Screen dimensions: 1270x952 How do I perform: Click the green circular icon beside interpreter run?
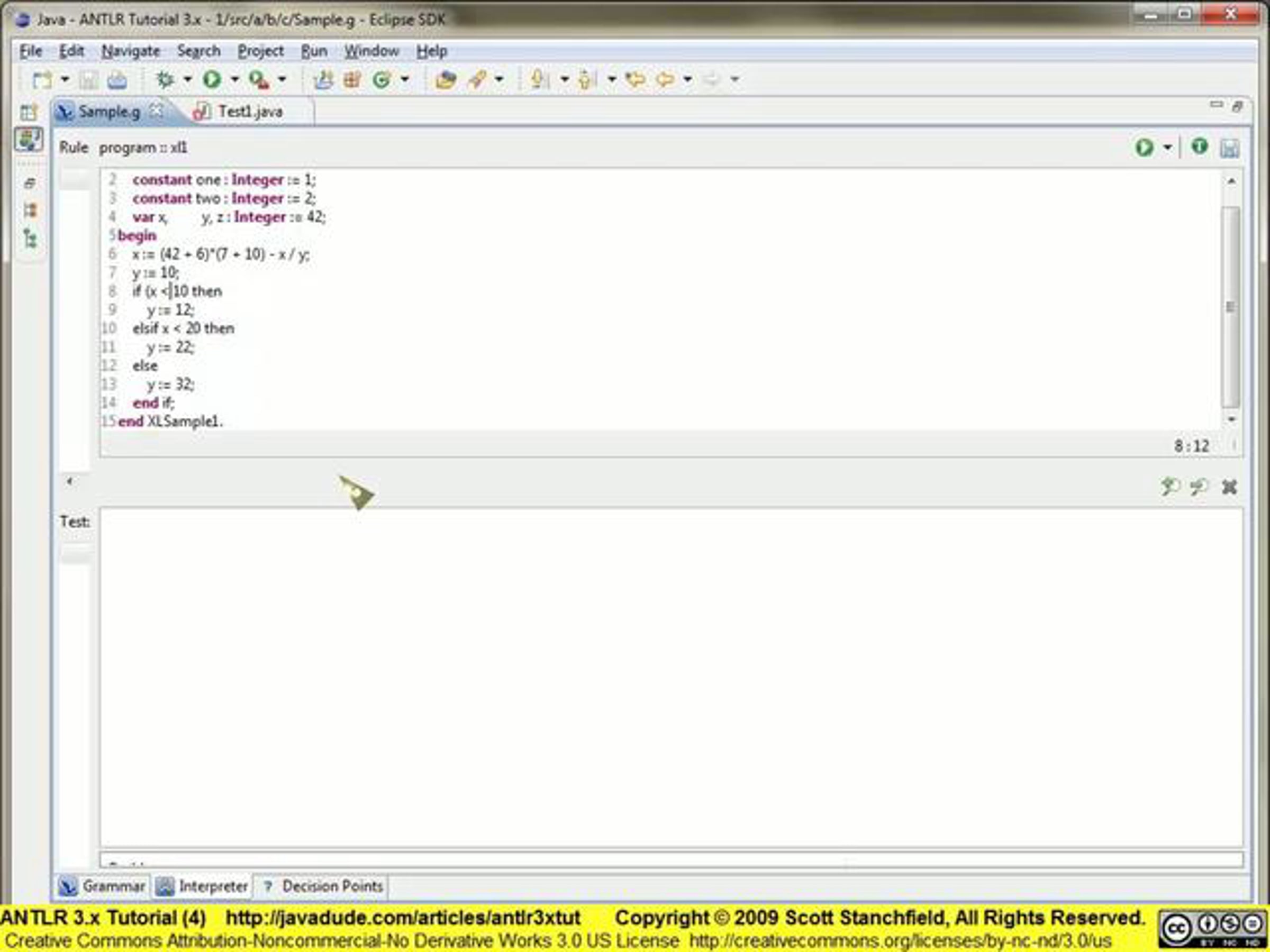[x=1200, y=147]
